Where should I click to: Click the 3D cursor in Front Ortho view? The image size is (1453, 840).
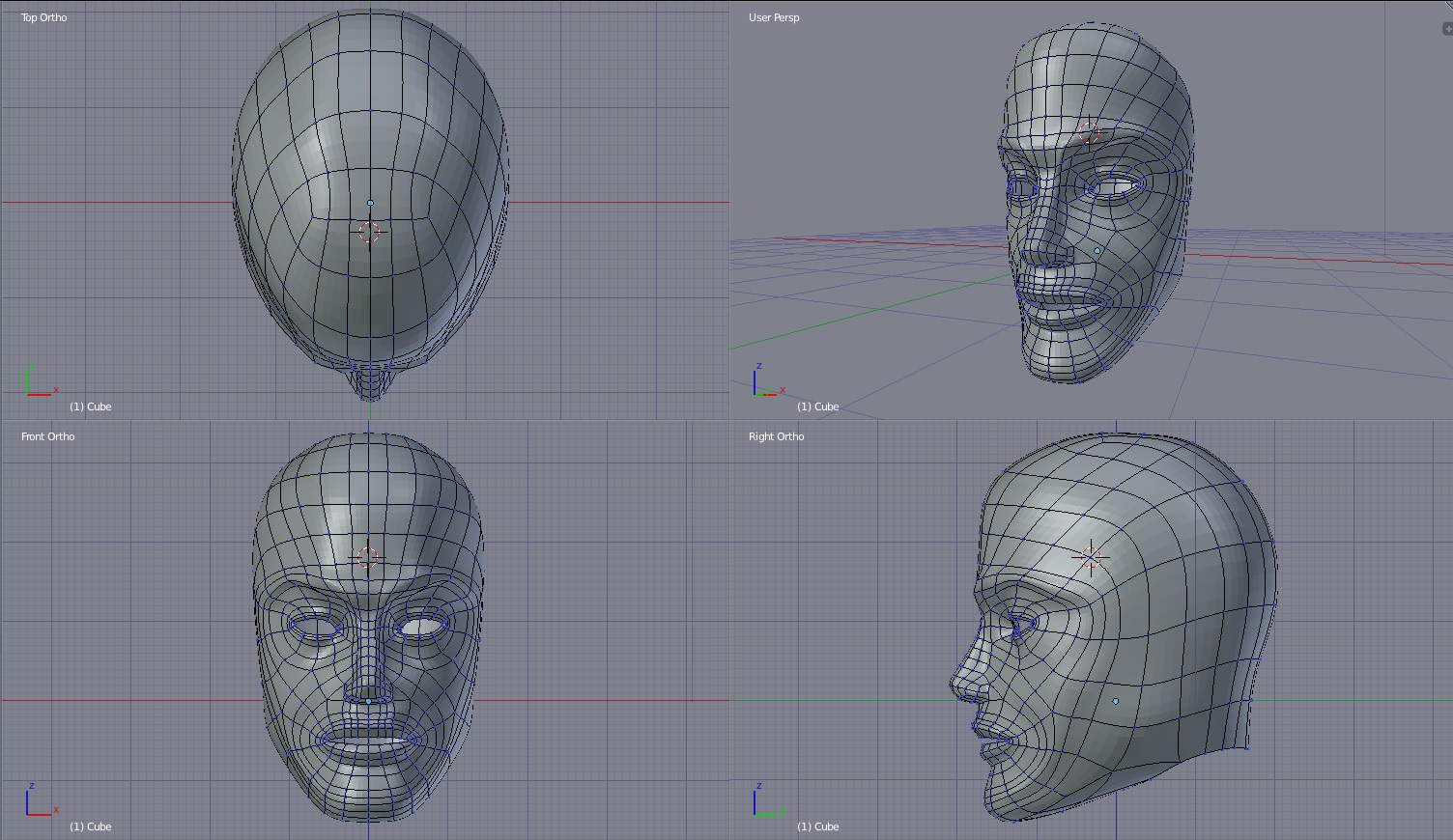coord(367,558)
